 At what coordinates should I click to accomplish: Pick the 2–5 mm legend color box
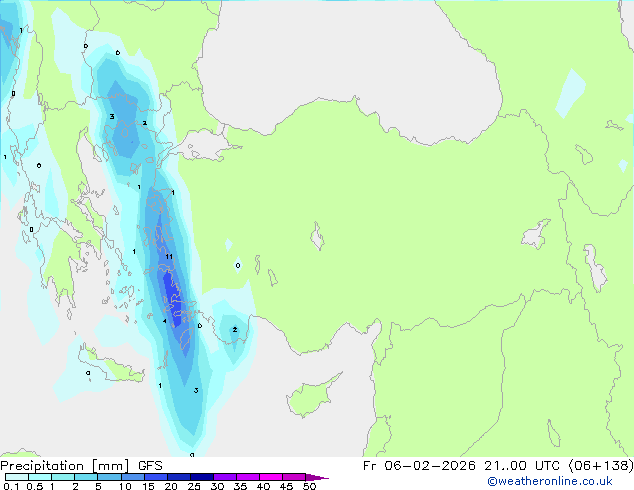(86, 477)
